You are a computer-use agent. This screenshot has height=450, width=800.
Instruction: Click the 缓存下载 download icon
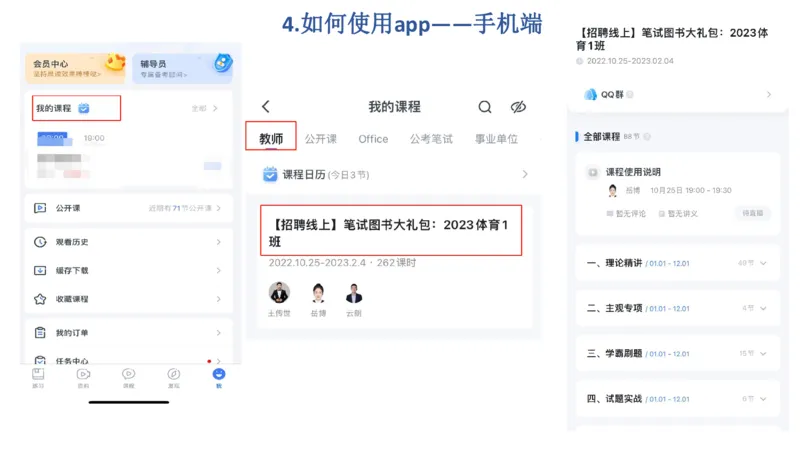pos(40,270)
